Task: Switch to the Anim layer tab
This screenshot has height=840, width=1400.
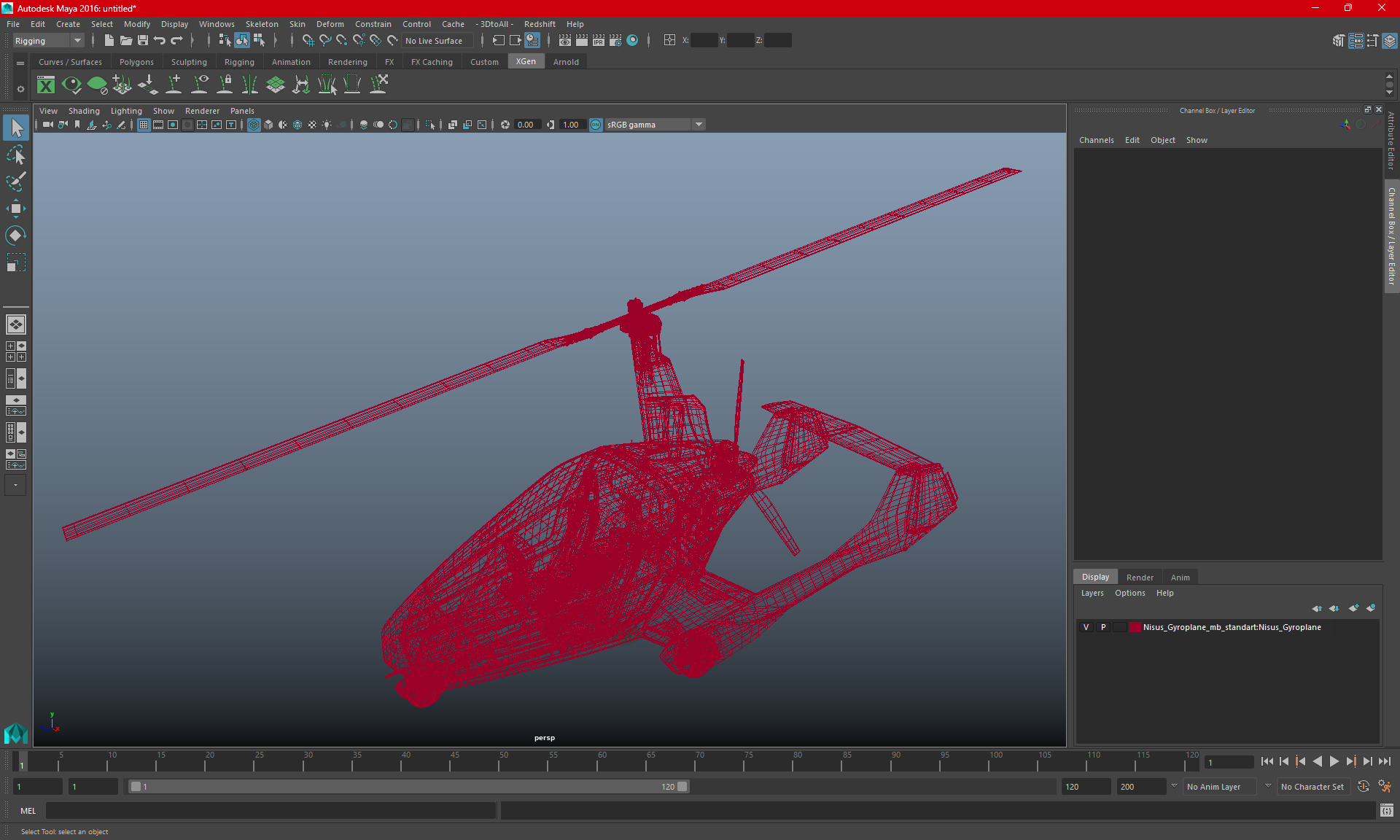Action: coord(1180,577)
